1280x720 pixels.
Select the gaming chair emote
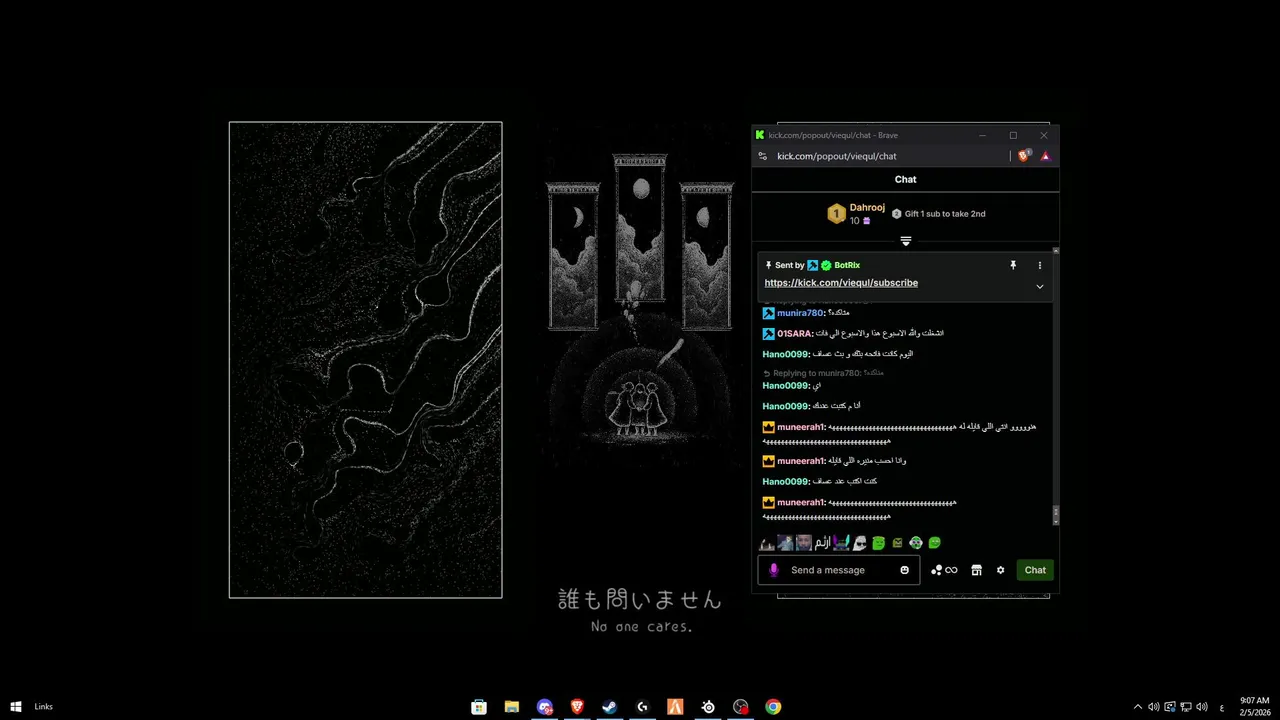[841, 543]
